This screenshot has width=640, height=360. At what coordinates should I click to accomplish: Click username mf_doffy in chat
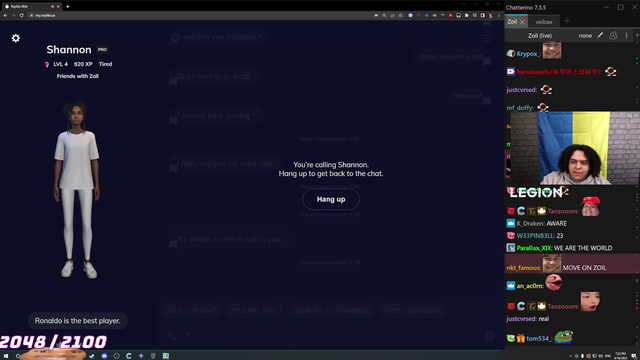[x=520, y=108]
